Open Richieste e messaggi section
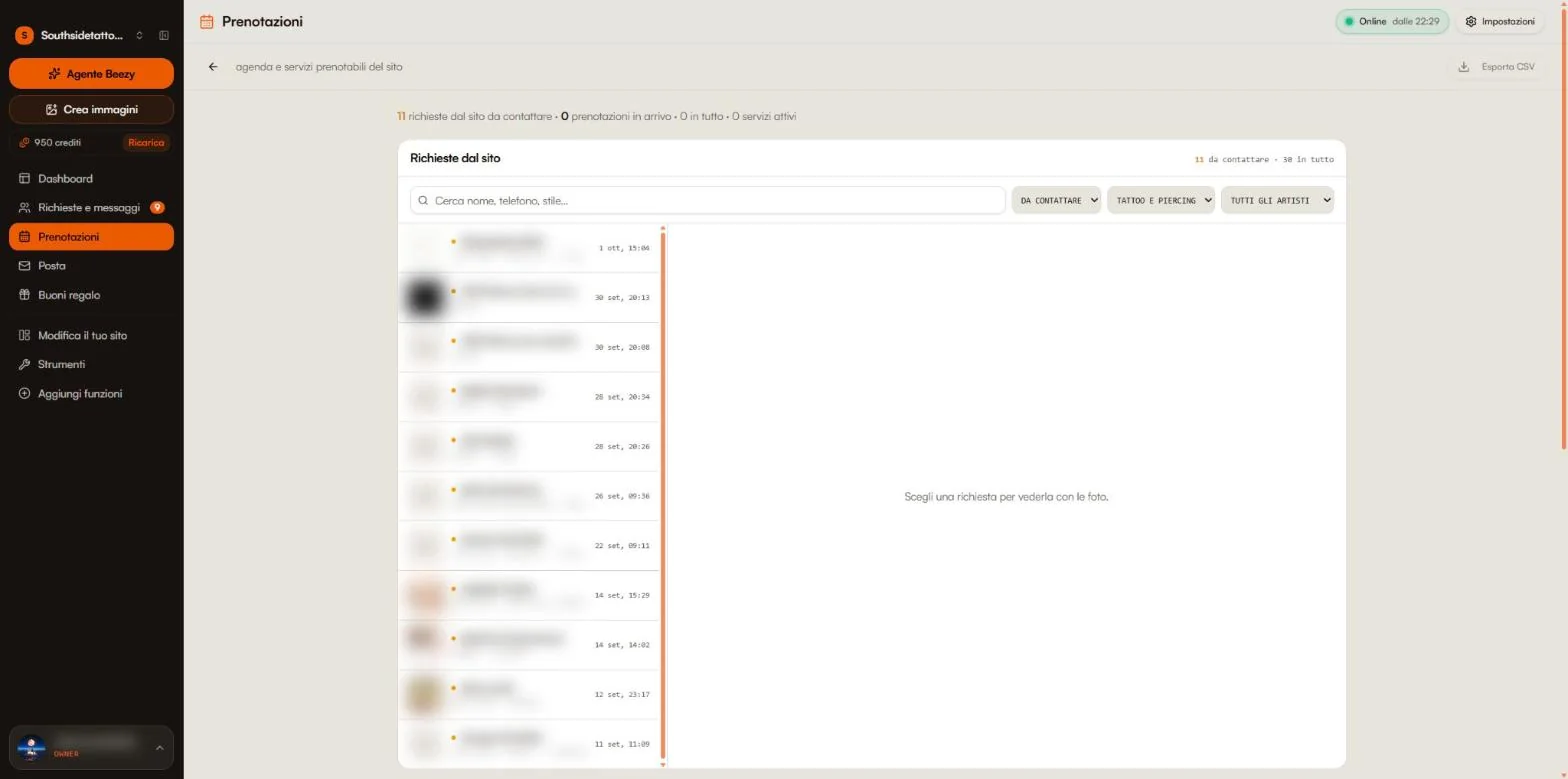This screenshot has height=779, width=1568. [91, 208]
